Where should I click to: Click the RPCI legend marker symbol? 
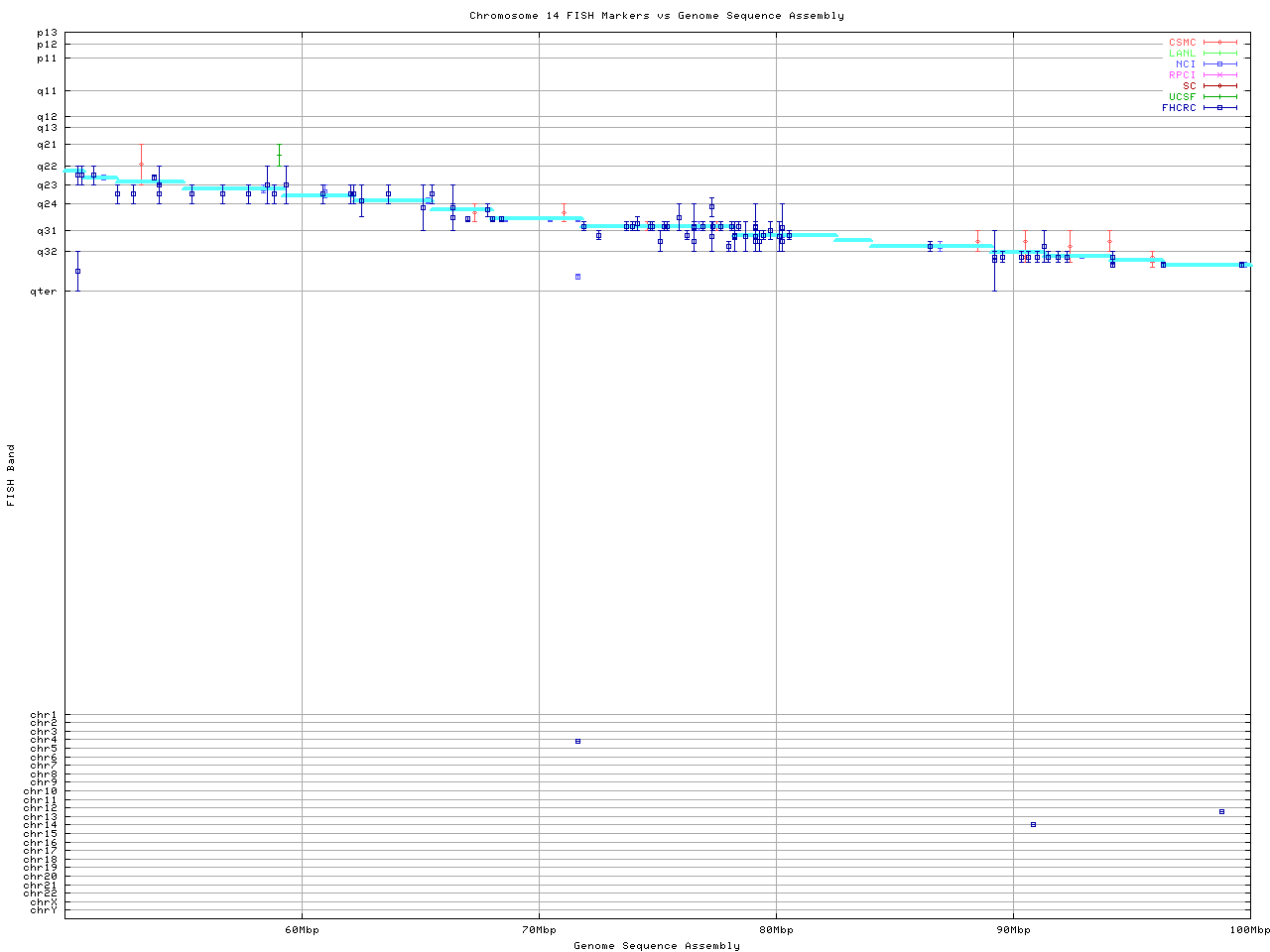[1219, 75]
